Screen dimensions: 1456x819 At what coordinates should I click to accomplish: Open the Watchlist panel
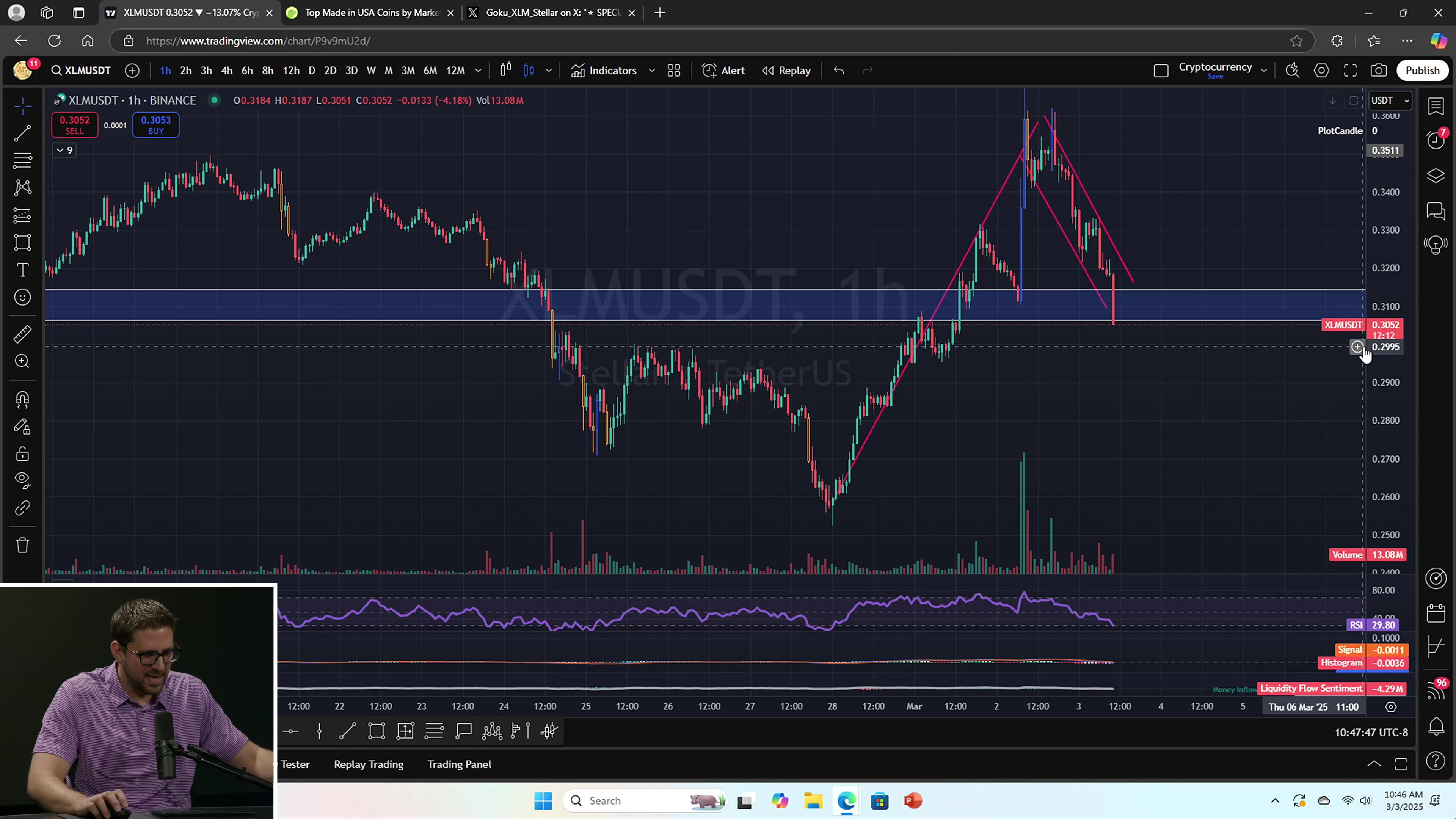[x=1436, y=106]
